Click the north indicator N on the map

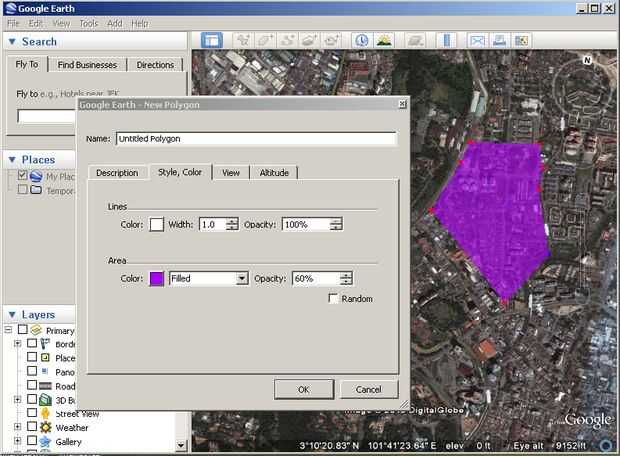pyautogui.click(x=587, y=60)
